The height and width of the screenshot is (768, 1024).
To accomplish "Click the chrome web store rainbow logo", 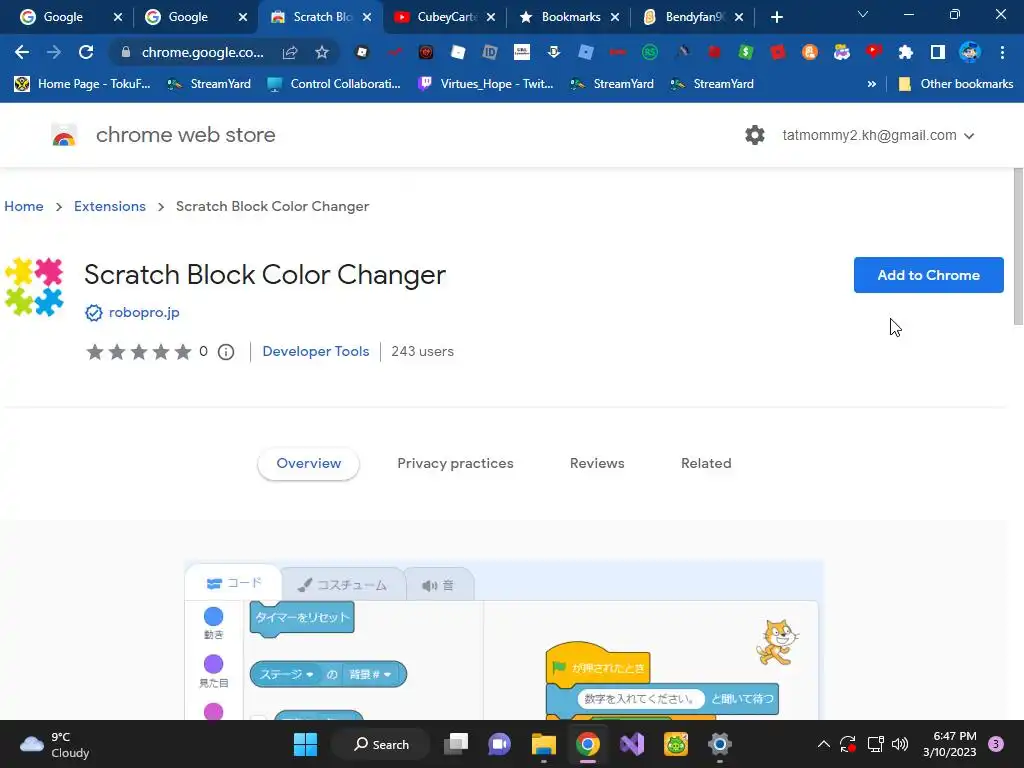I will pyautogui.click(x=64, y=135).
